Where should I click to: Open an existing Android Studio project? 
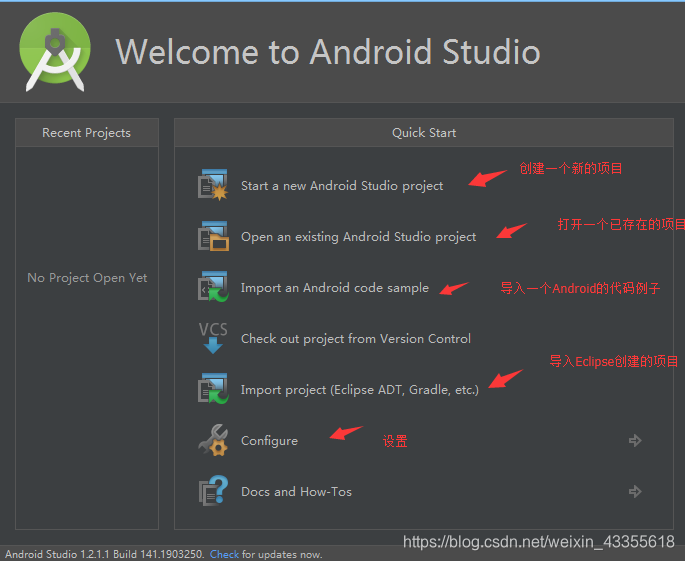tap(358, 237)
